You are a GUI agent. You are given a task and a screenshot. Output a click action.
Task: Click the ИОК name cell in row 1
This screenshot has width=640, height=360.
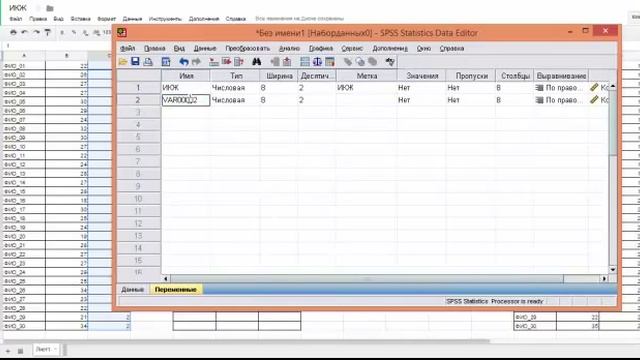(x=186, y=87)
